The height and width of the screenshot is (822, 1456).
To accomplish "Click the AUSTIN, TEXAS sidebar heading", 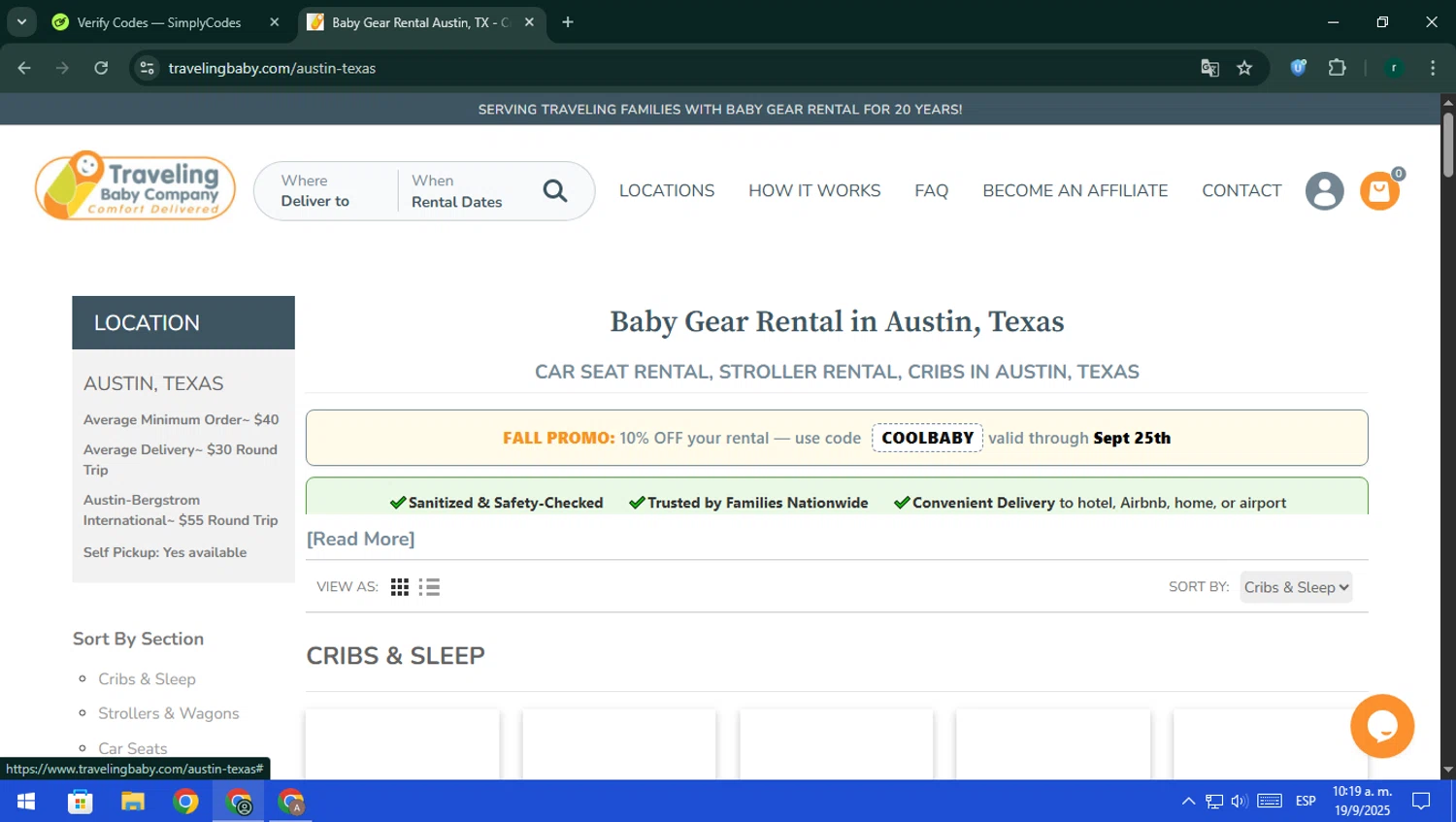I will pyautogui.click(x=153, y=384).
